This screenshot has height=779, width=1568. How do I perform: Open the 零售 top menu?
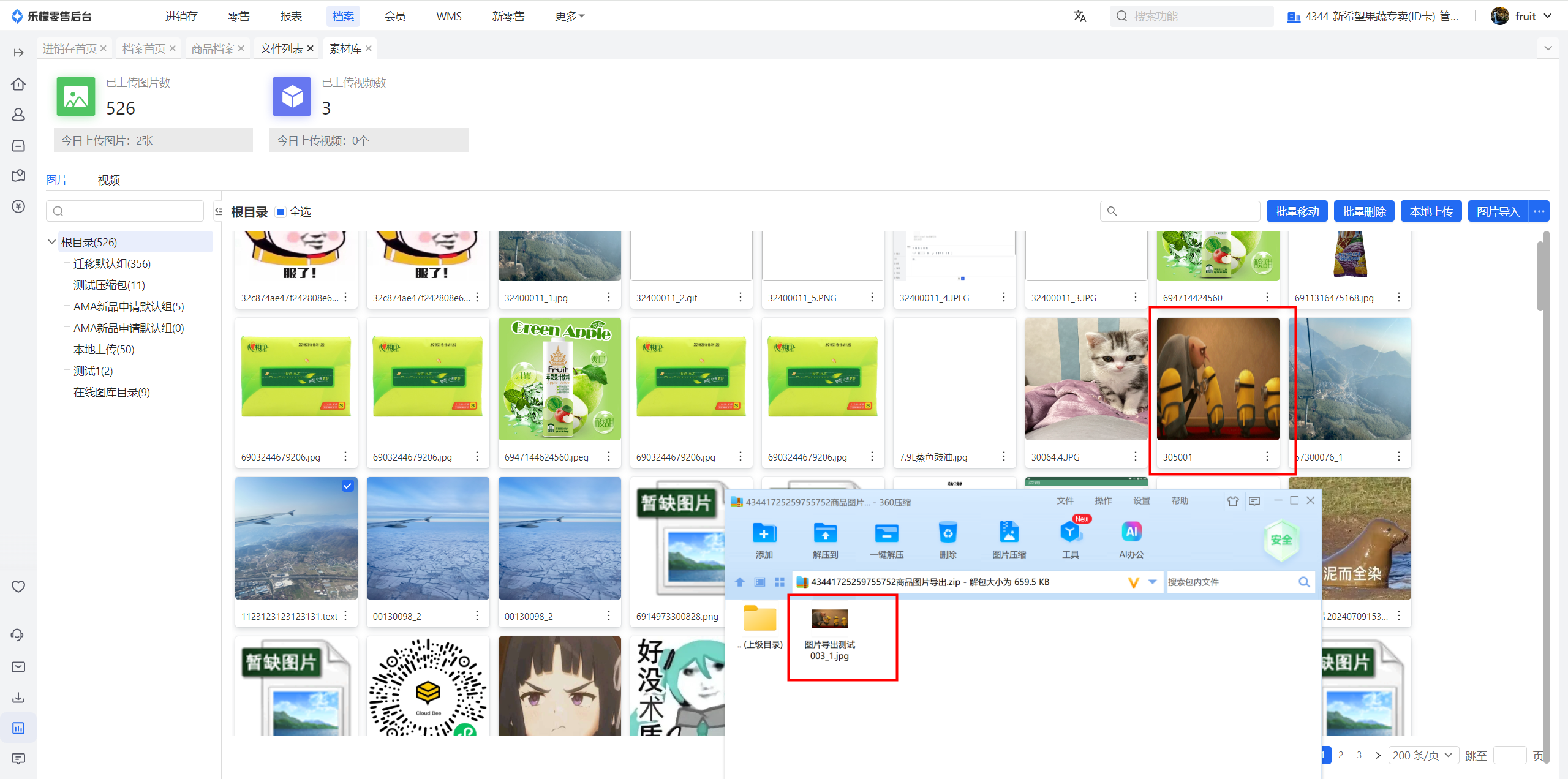pos(239,17)
